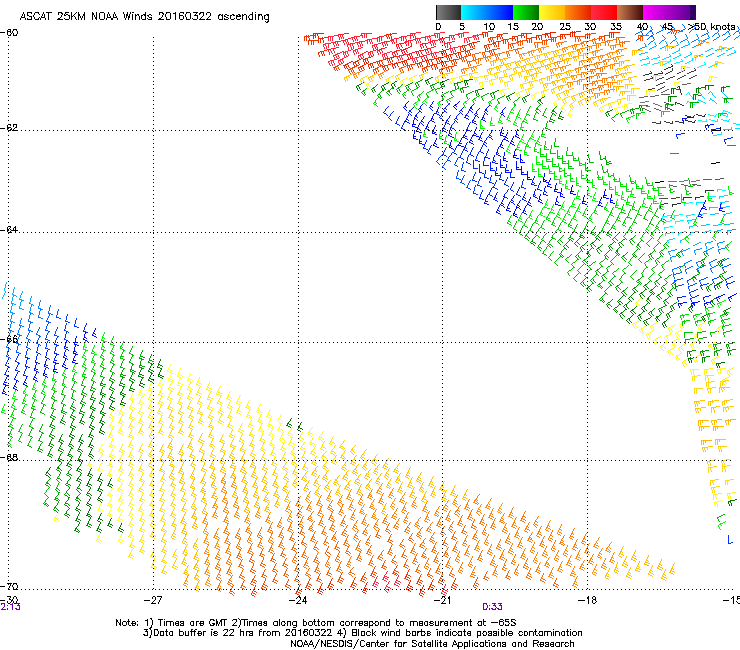Click the '35' label under the legend bar

616,27
